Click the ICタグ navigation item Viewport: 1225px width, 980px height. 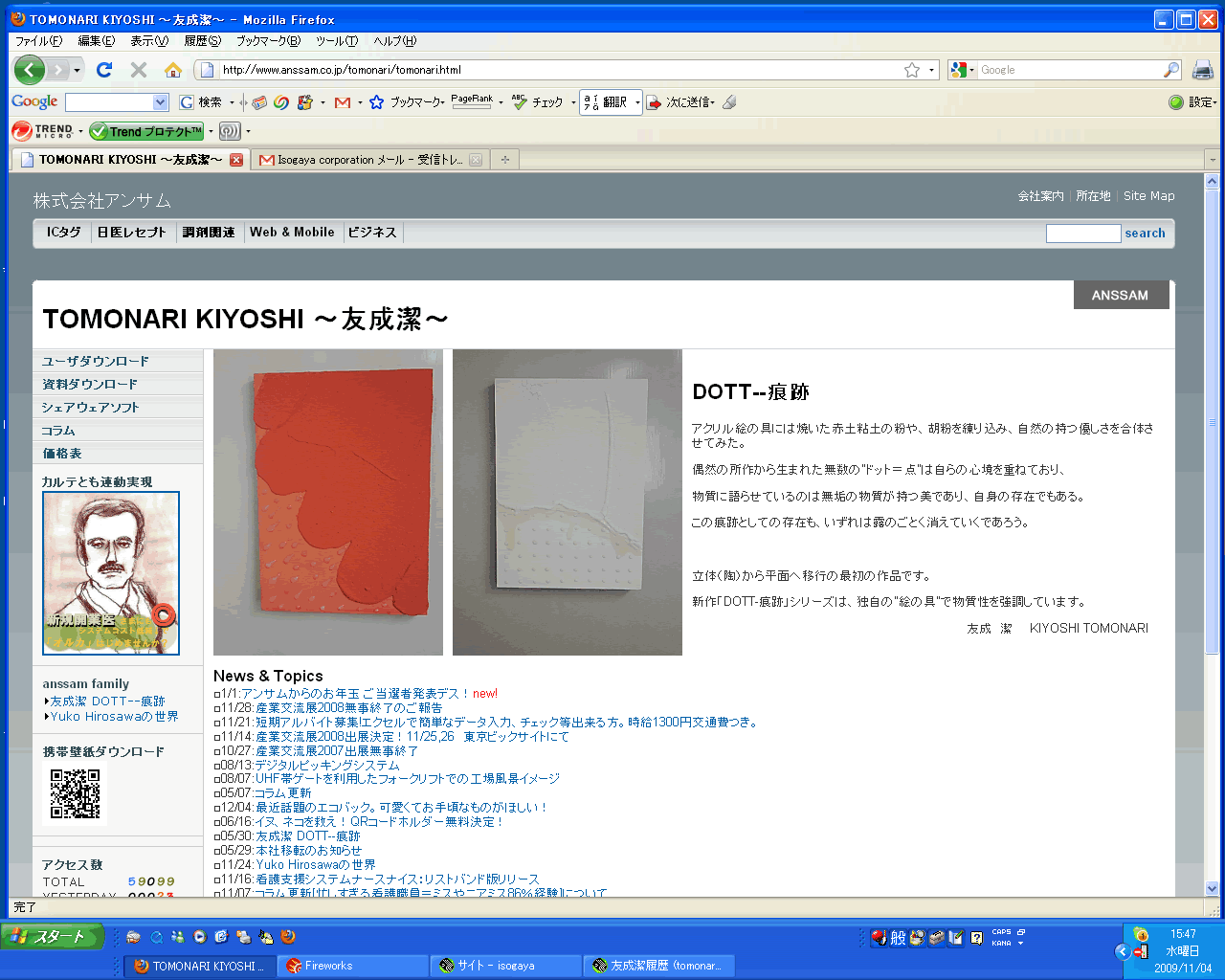coord(64,232)
